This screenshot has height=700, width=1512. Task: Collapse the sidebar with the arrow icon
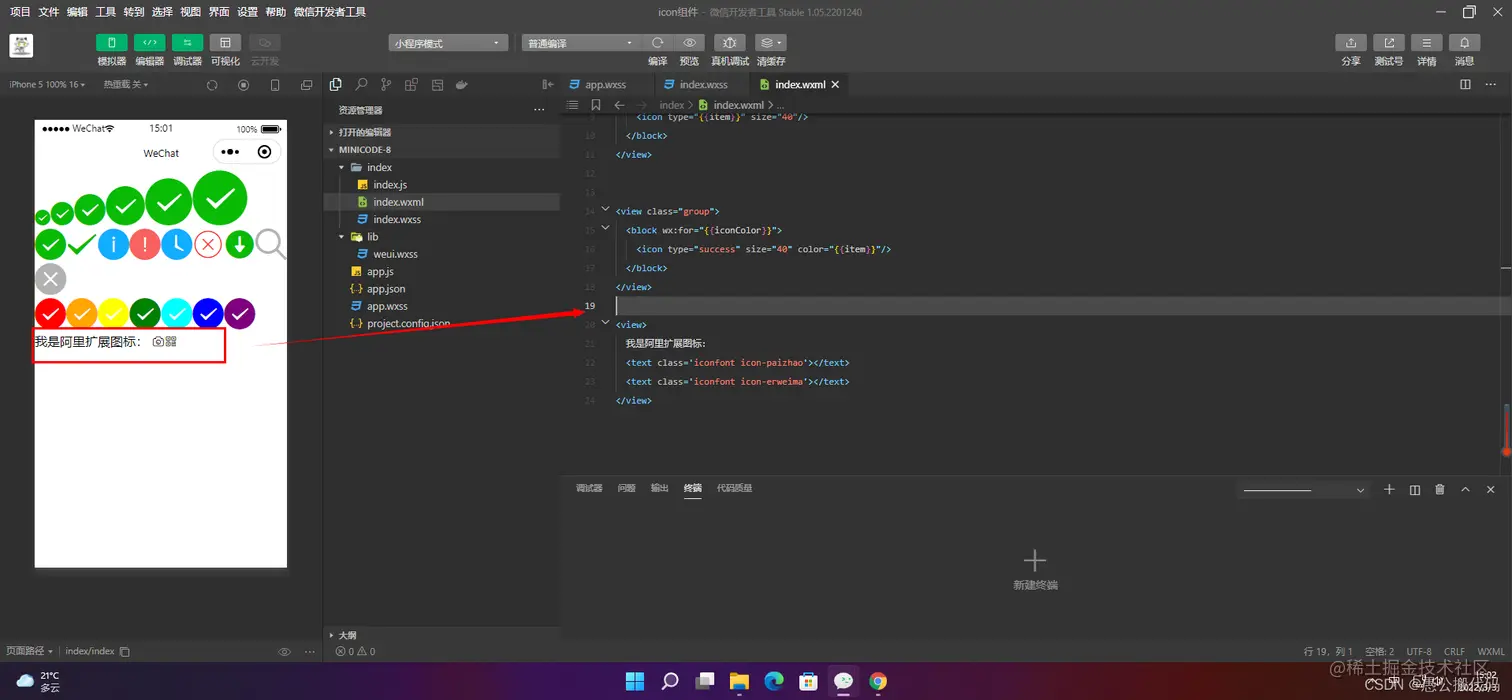point(547,85)
